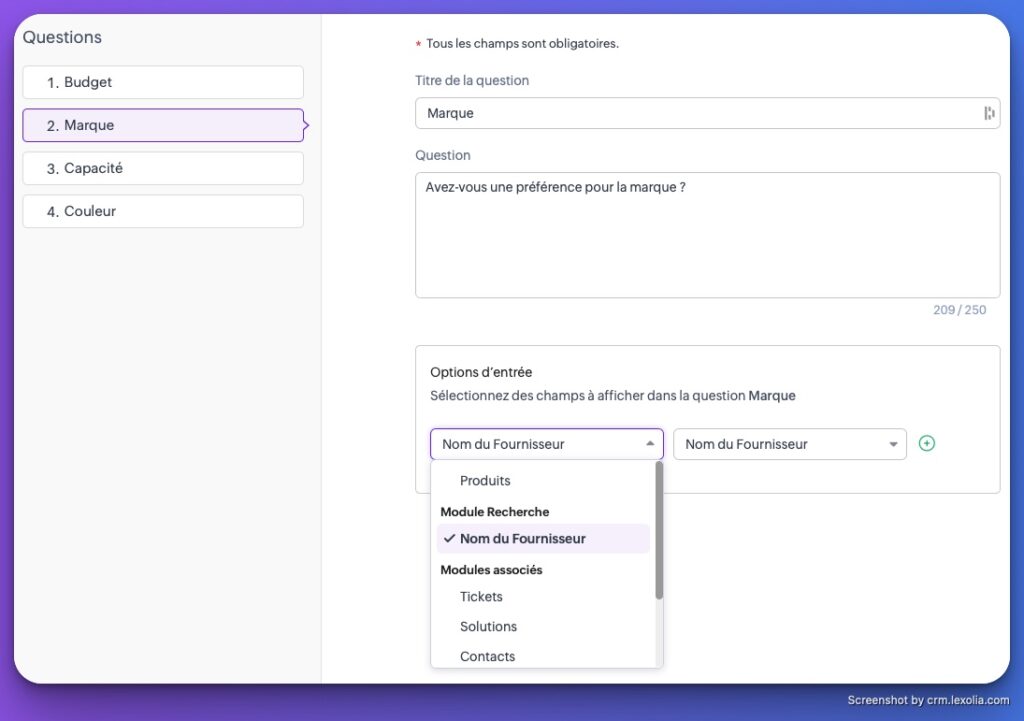Click the dropdown list scrollbar
This screenshot has width=1024, height=721.
click(x=659, y=530)
